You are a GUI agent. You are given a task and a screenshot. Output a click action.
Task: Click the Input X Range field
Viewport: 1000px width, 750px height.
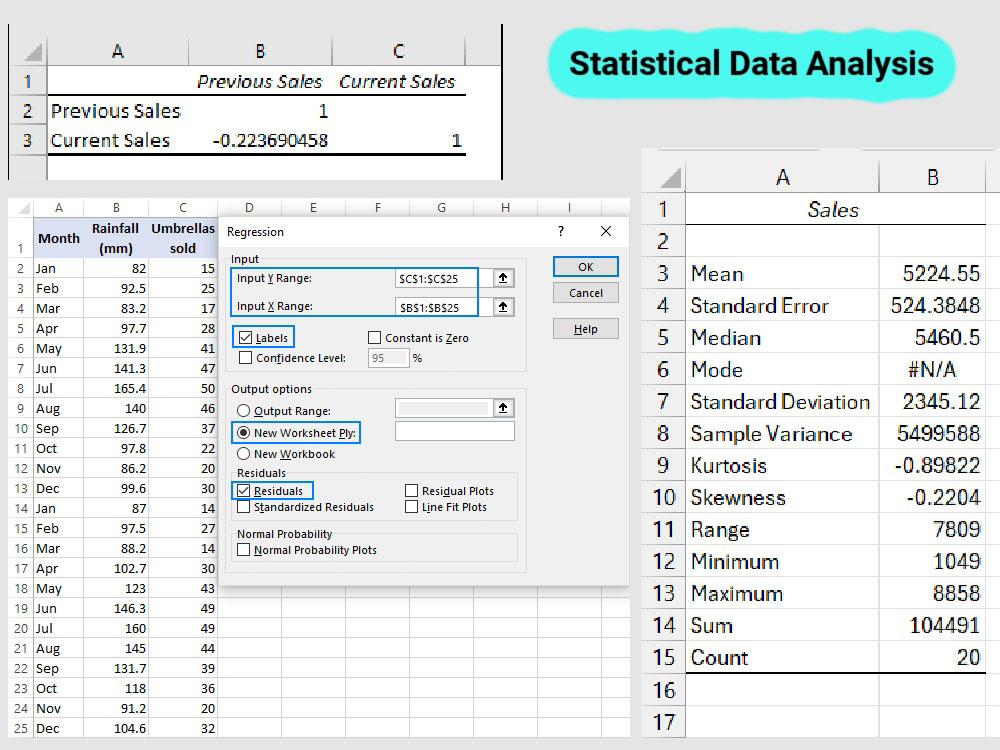pyautogui.click(x=443, y=307)
